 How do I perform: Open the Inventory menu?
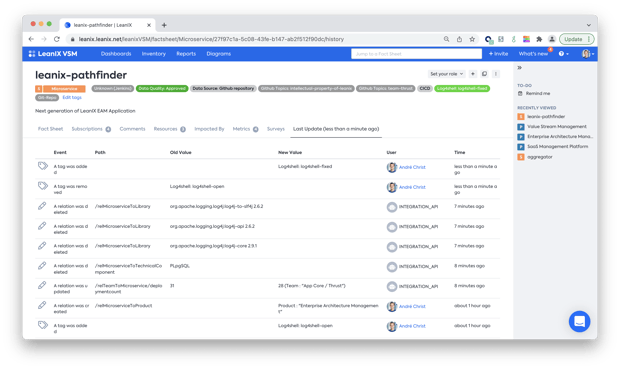(x=153, y=54)
